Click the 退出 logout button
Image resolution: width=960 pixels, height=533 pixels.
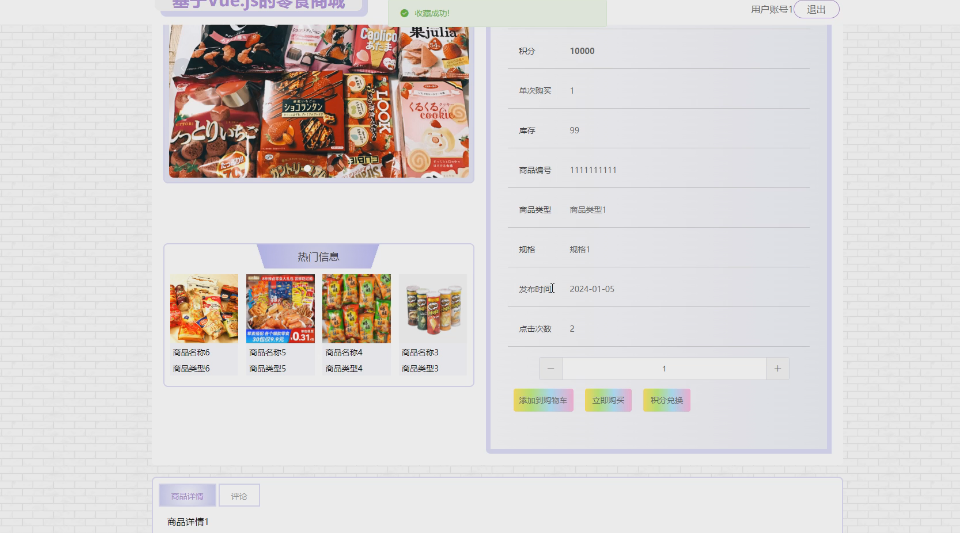(816, 9)
